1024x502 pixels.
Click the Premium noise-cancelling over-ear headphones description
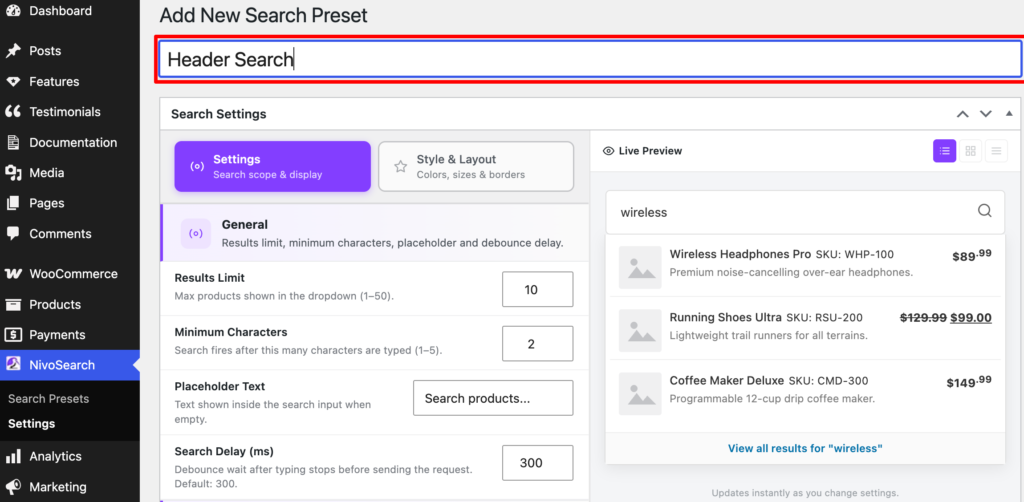(x=791, y=272)
